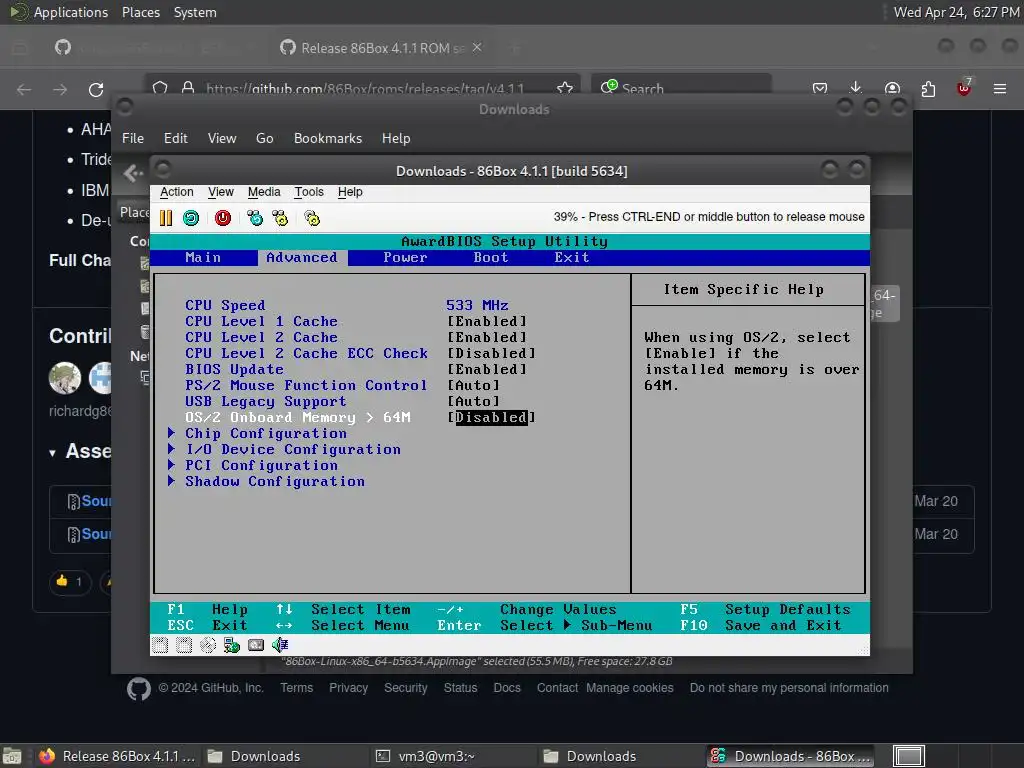Open Firefox hamburger menu
Image resolution: width=1024 pixels, height=768 pixels.
click(x=1000, y=89)
